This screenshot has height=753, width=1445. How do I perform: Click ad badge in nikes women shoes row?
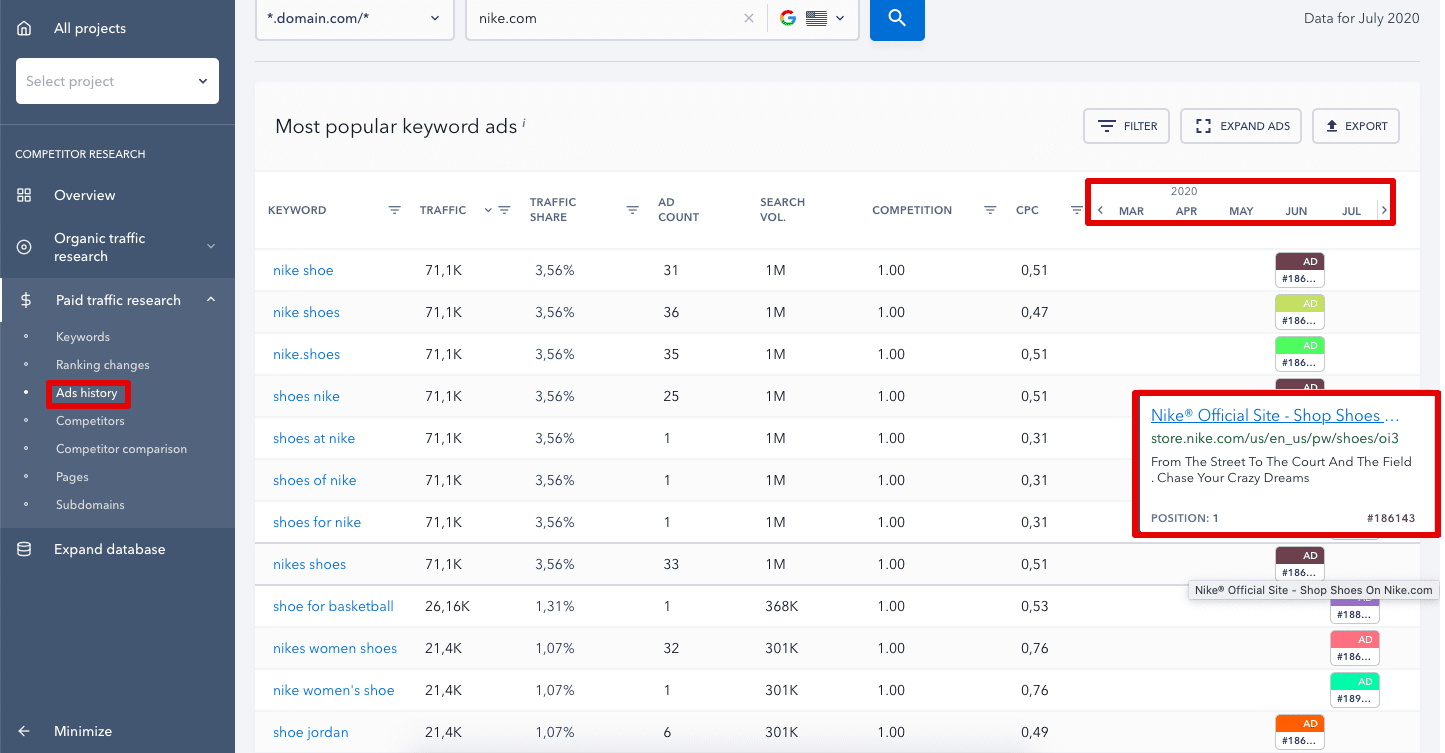pyautogui.click(x=1355, y=648)
